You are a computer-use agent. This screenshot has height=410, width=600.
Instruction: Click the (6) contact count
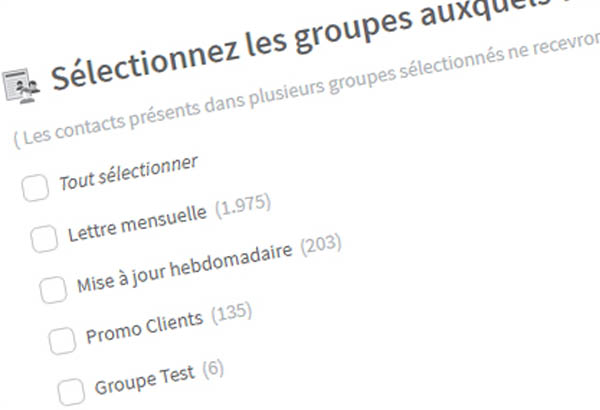pyautogui.click(x=212, y=368)
